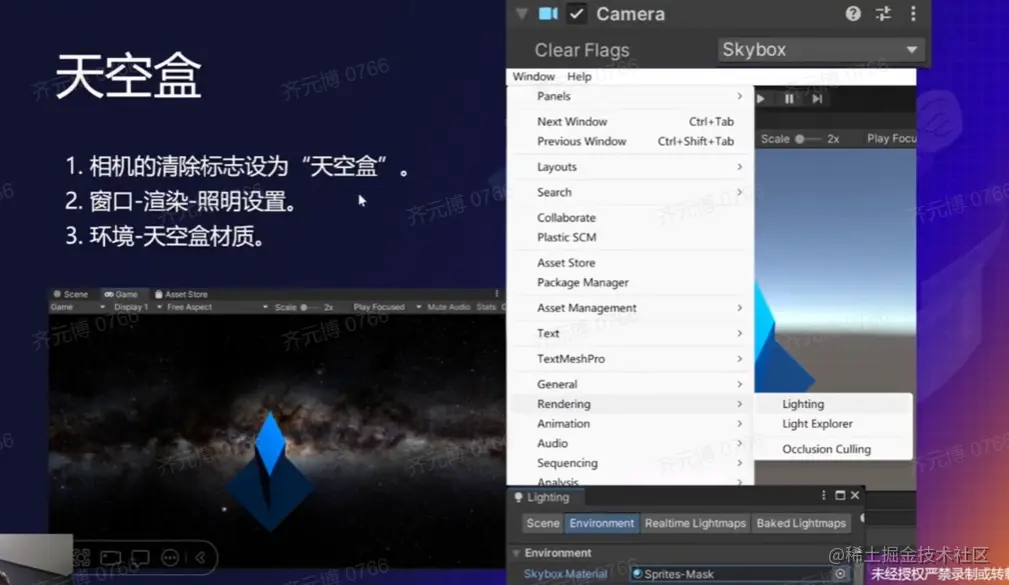1009x585 pixels.
Task: Open the Free Aspect resolution dropdown
Action: [x=217, y=307]
